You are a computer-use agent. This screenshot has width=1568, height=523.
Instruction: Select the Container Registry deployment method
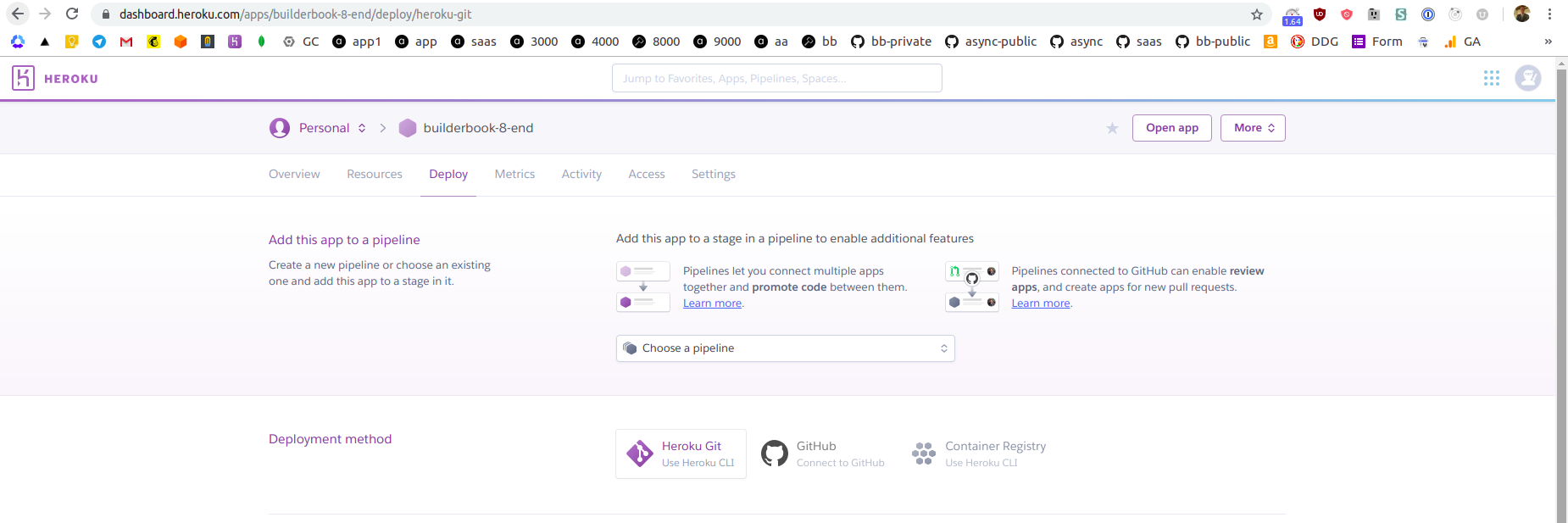tap(979, 453)
